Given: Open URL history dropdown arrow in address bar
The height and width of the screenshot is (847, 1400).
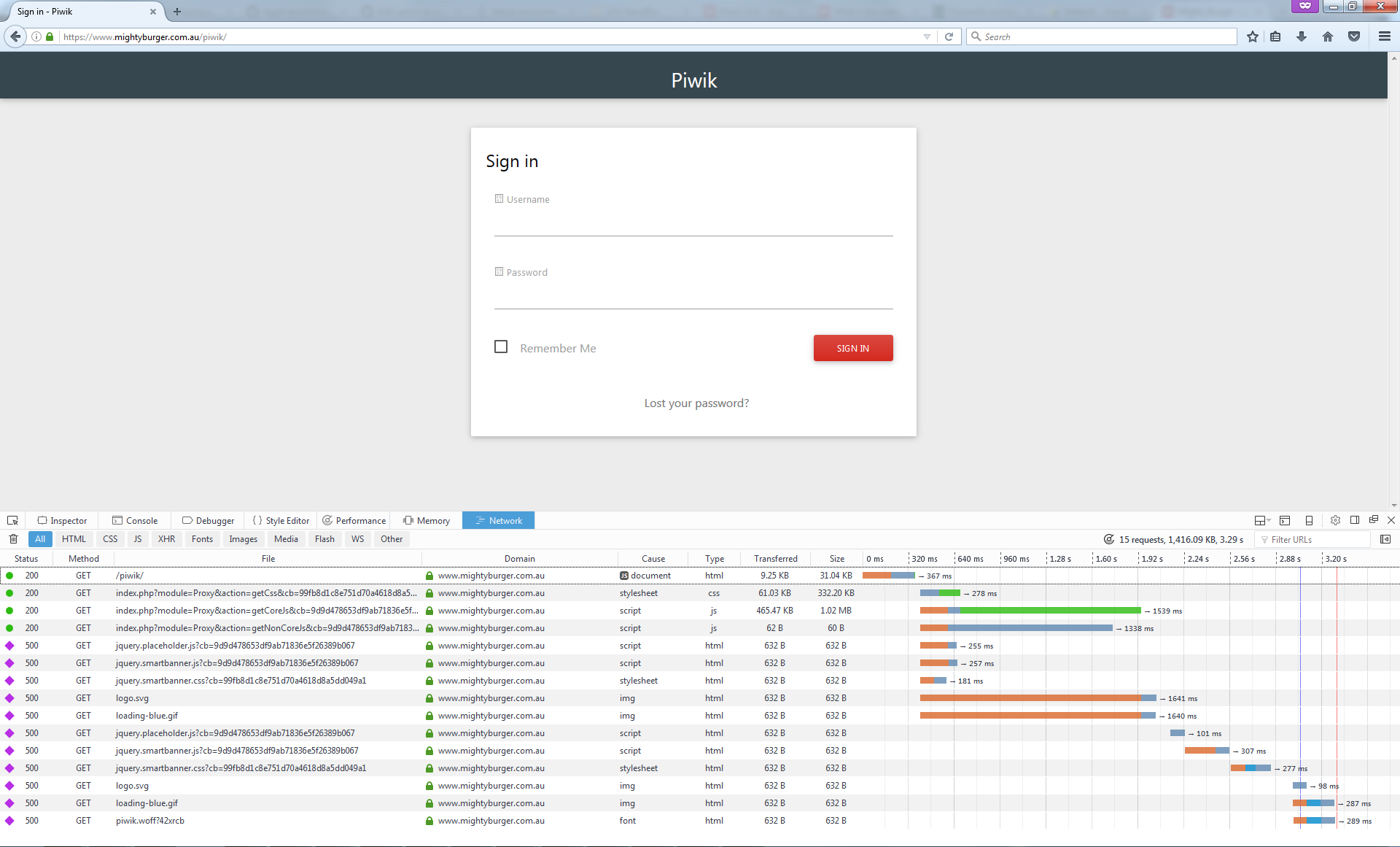Looking at the screenshot, I should (927, 36).
